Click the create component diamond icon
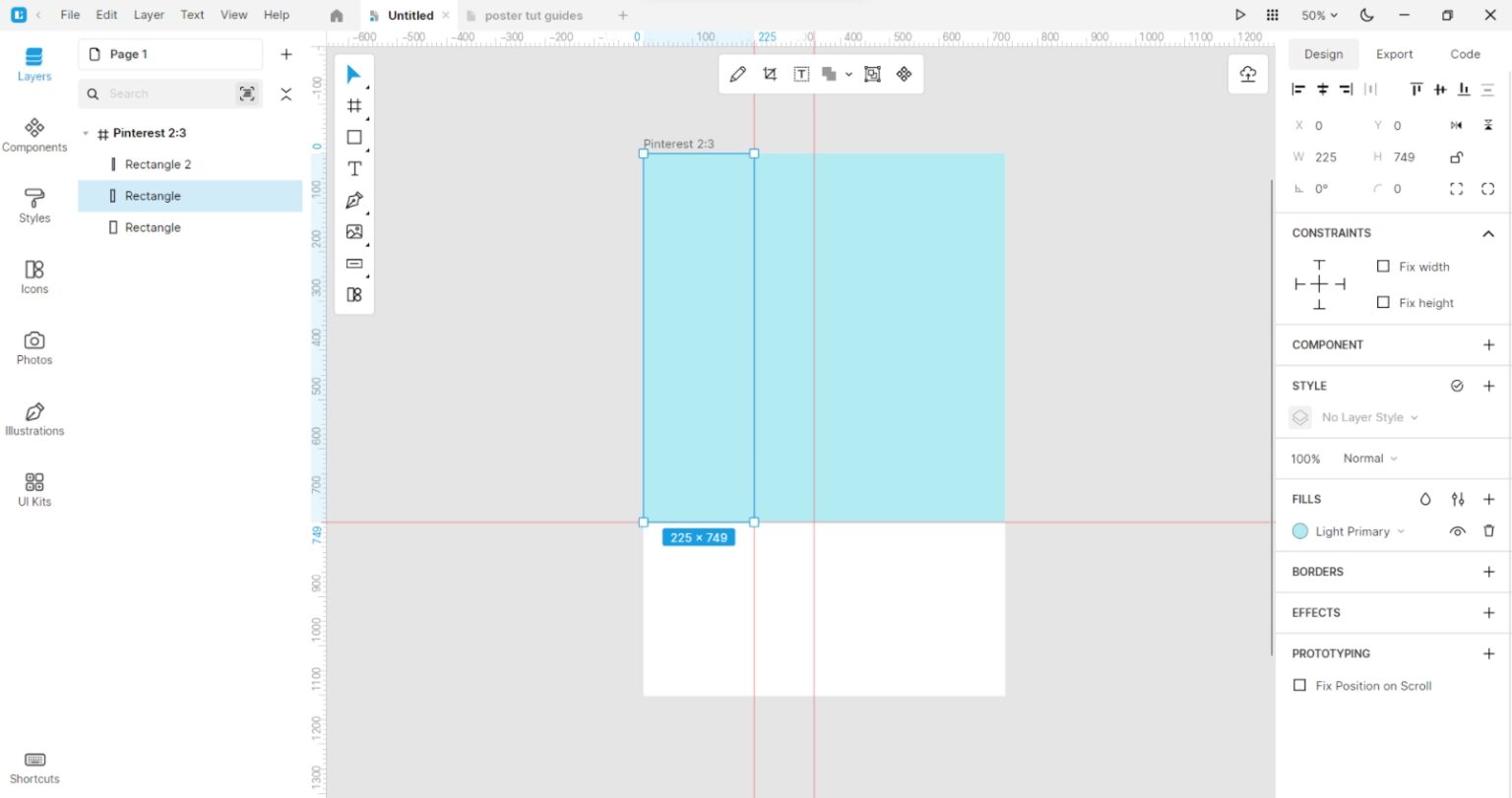Viewport: 1512px width, 798px height. click(x=904, y=74)
